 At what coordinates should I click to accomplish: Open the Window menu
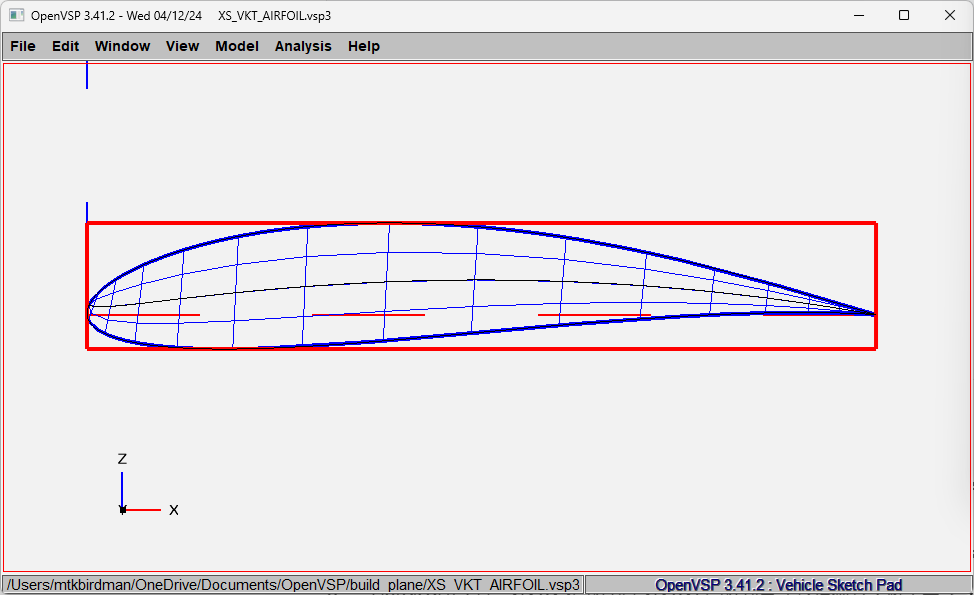point(122,46)
